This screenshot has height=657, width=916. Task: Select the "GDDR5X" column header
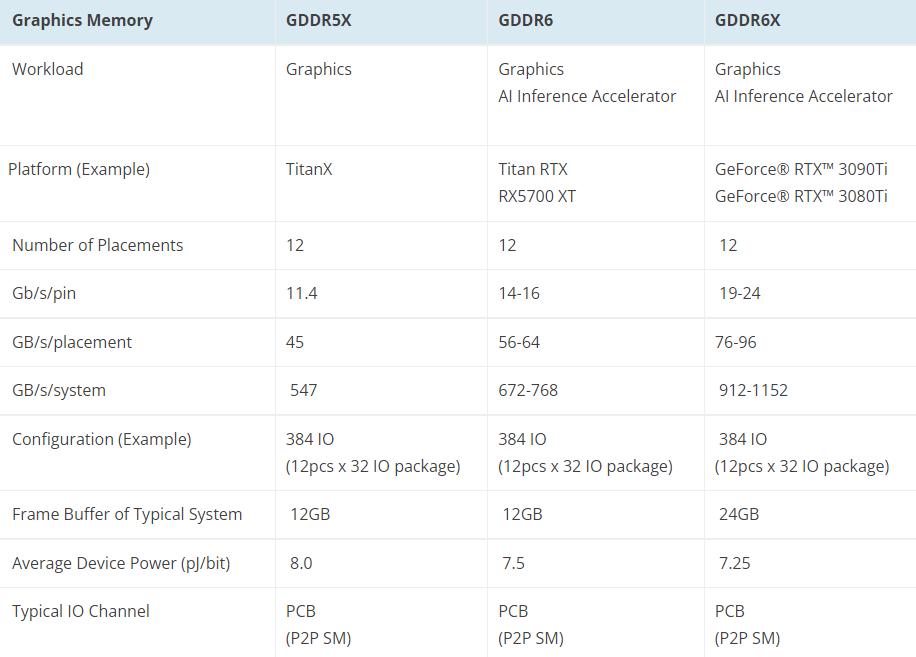click(318, 20)
